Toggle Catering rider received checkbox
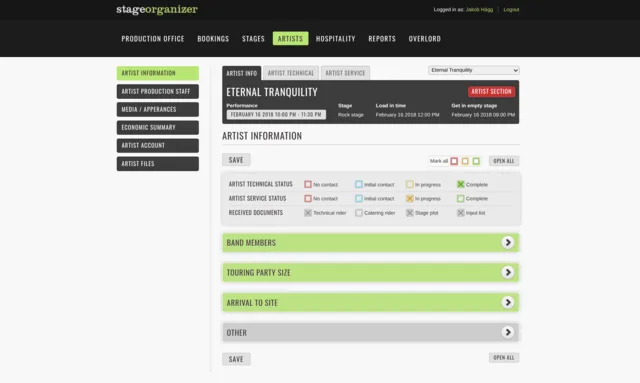This screenshot has height=383, width=640. [x=358, y=213]
